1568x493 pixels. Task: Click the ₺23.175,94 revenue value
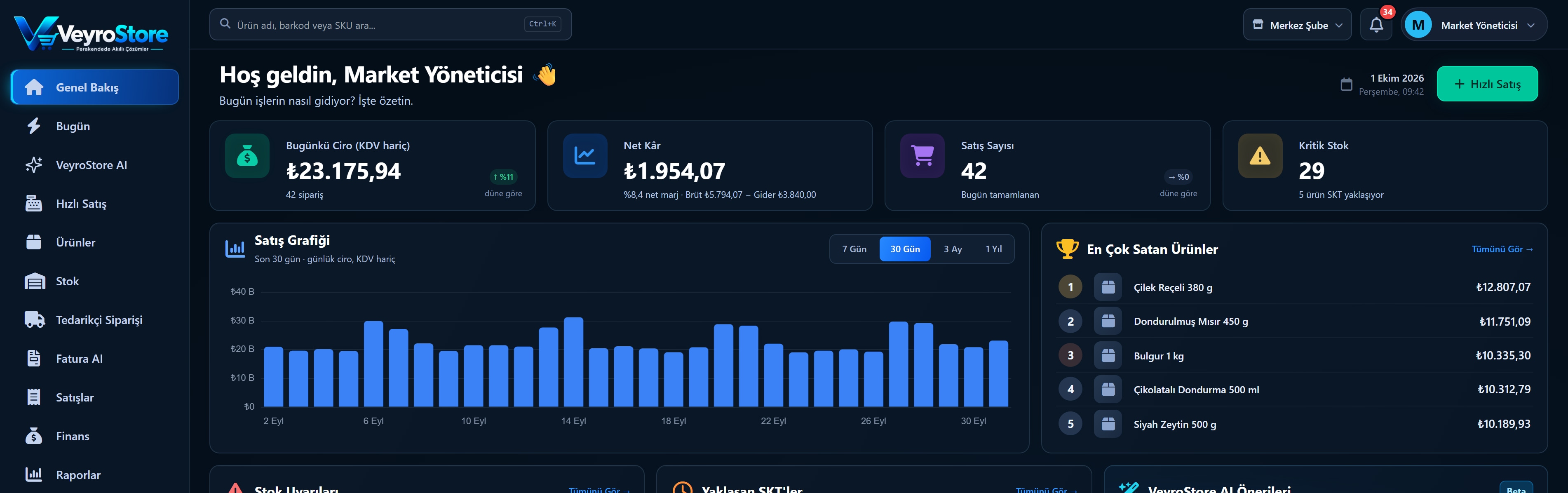click(343, 171)
